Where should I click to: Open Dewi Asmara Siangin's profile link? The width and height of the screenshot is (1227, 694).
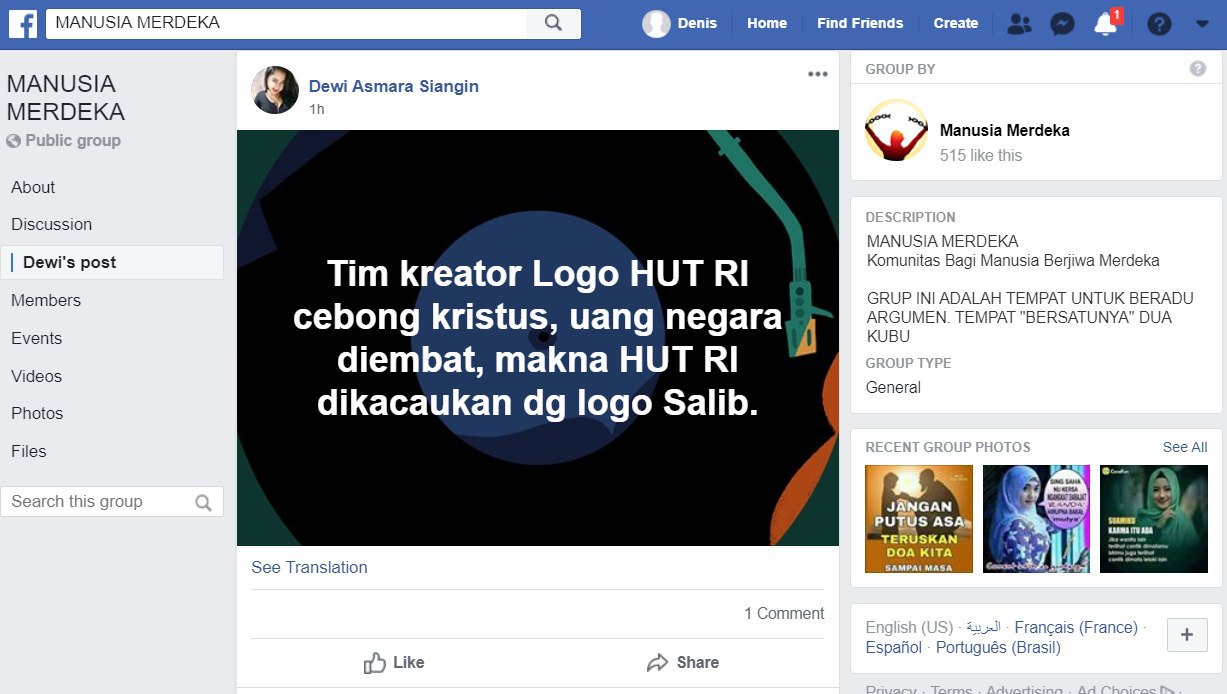[394, 86]
